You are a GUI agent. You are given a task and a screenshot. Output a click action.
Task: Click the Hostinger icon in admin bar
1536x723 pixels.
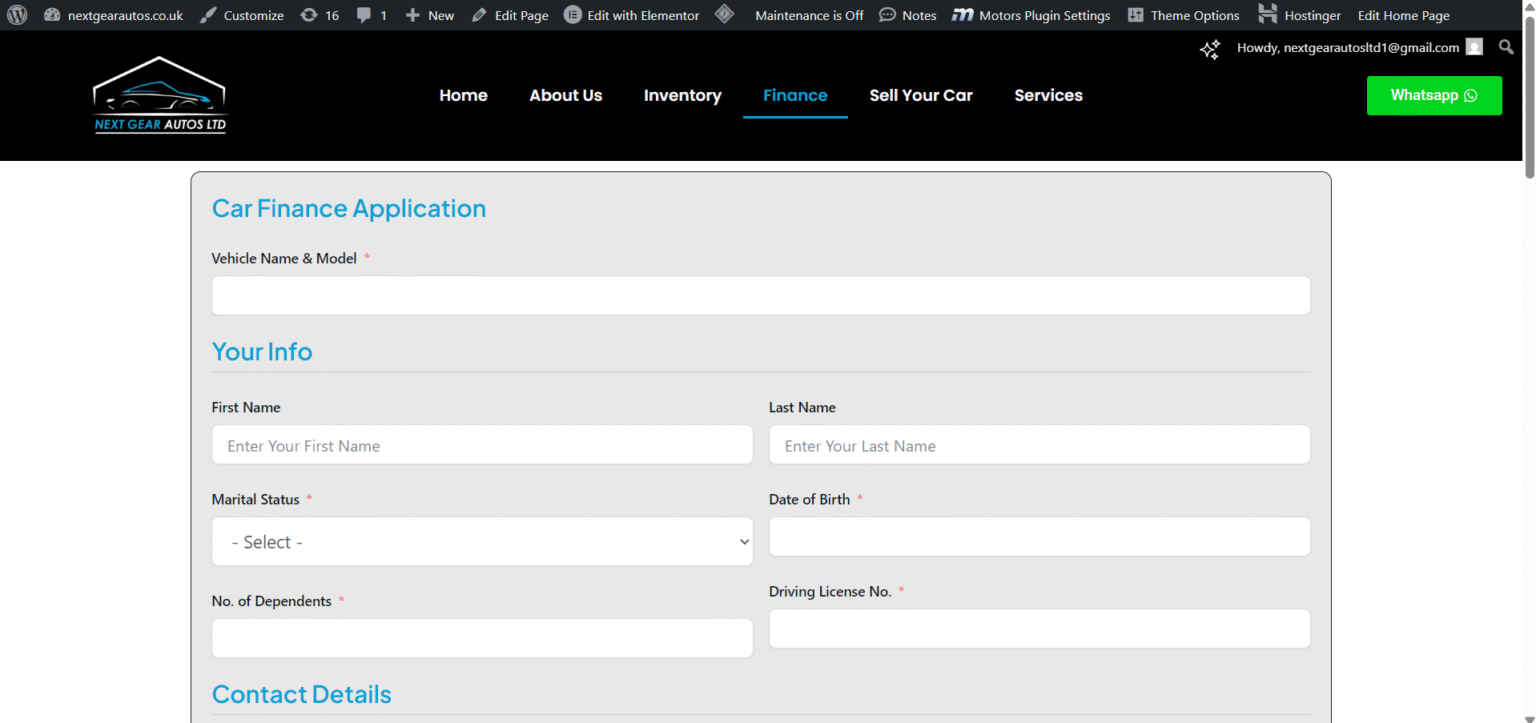1269,15
